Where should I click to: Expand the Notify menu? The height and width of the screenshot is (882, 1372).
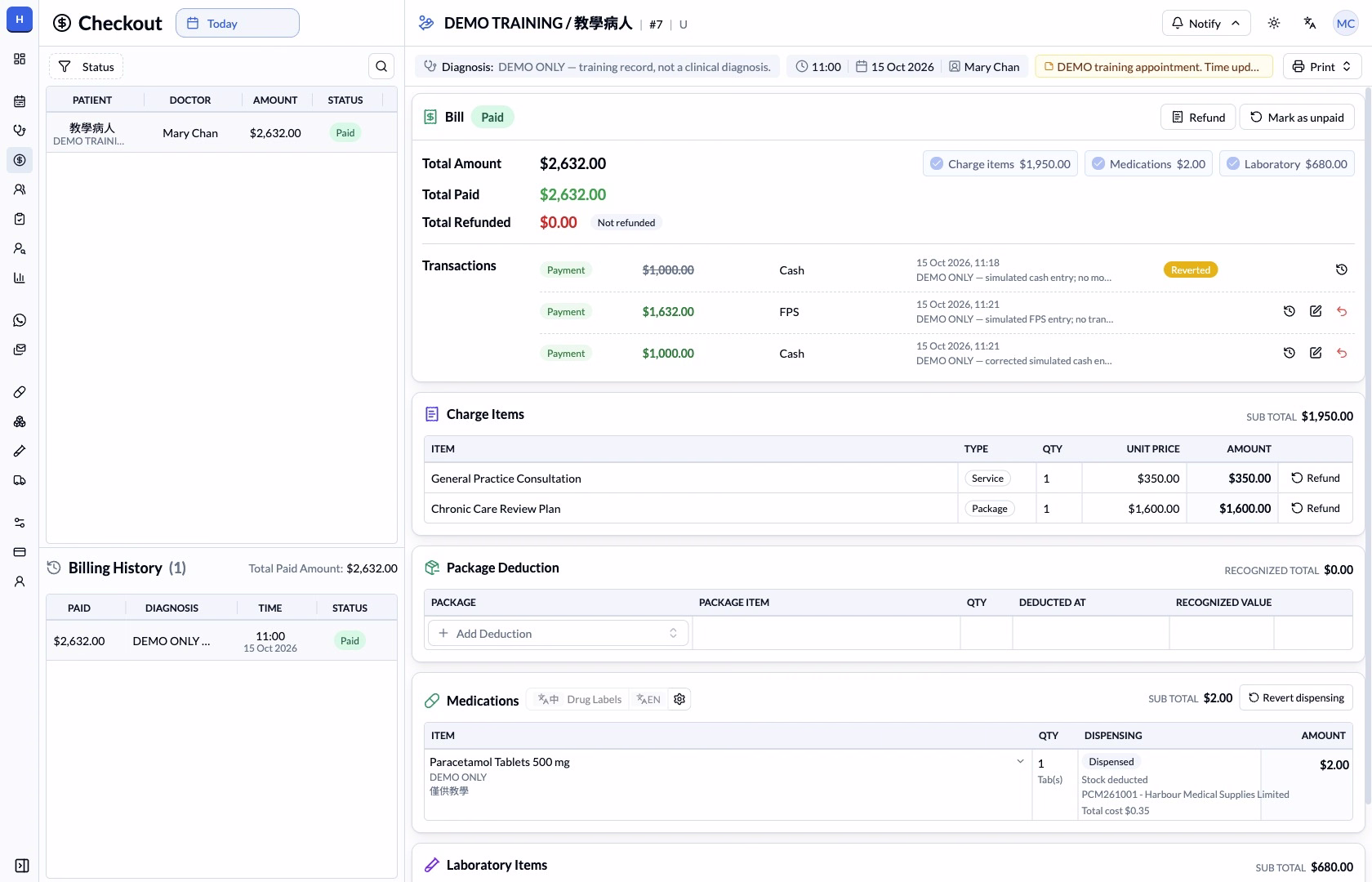pyautogui.click(x=1206, y=23)
